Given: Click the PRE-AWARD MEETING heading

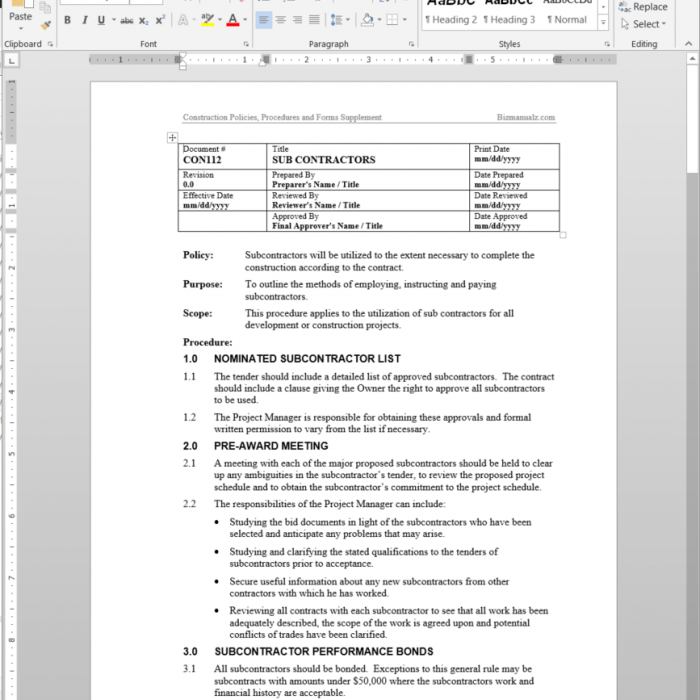Looking at the screenshot, I should tap(271, 446).
